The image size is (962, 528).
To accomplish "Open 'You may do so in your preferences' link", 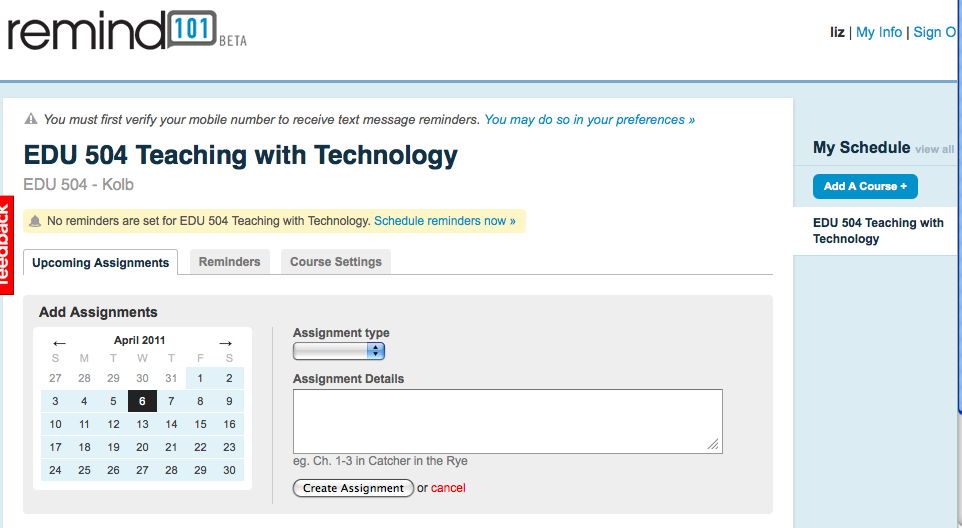I will (590, 120).
